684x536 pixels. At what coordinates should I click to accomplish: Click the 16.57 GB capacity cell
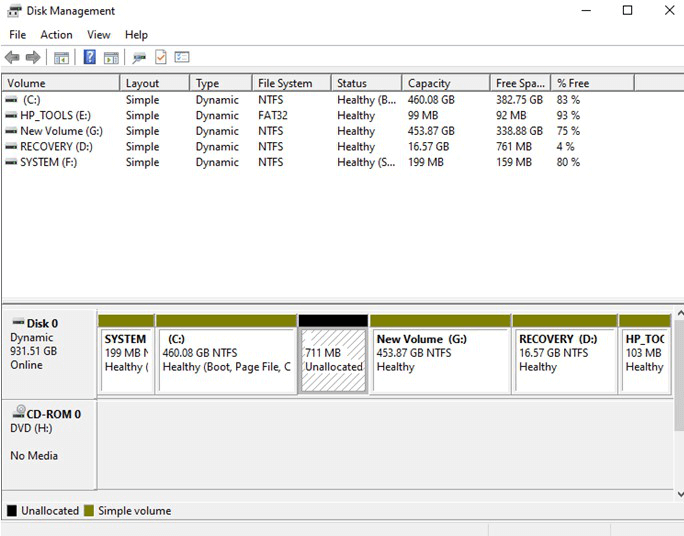428,147
